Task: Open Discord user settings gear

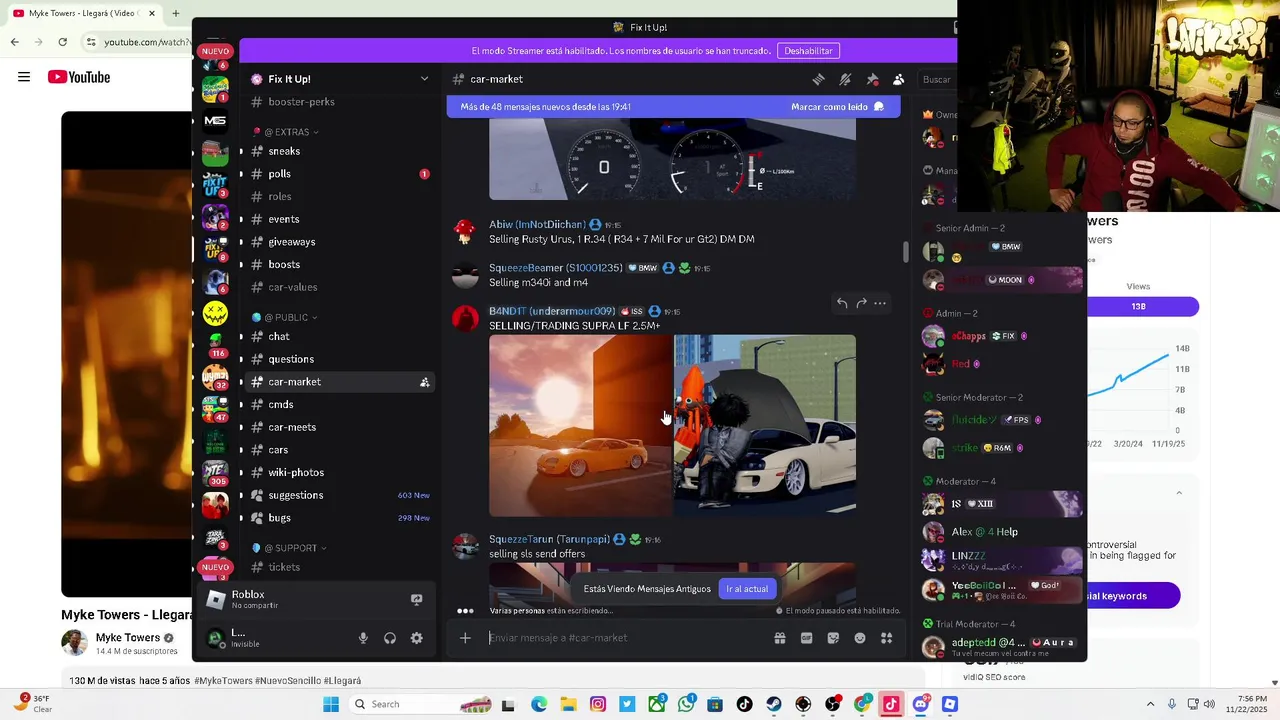Action: (417, 638)
